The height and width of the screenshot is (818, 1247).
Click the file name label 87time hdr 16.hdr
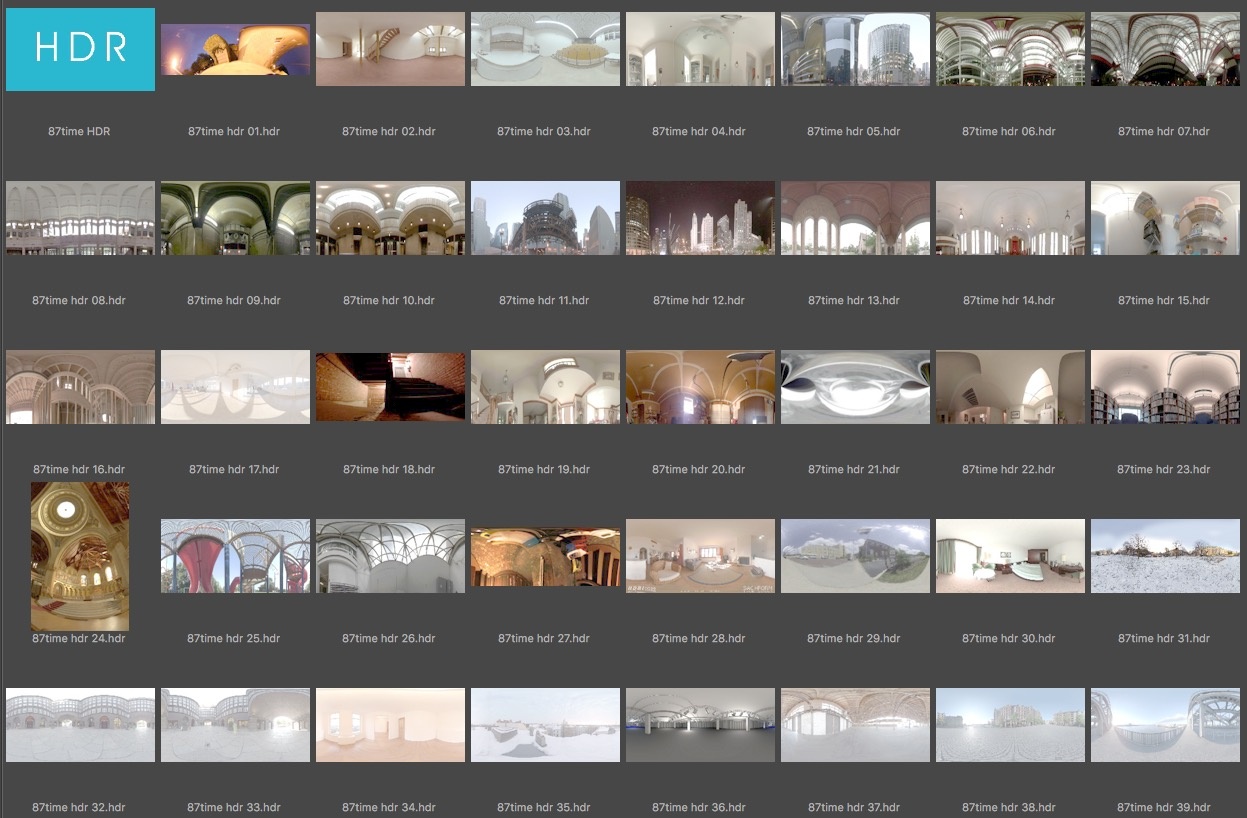79,469
